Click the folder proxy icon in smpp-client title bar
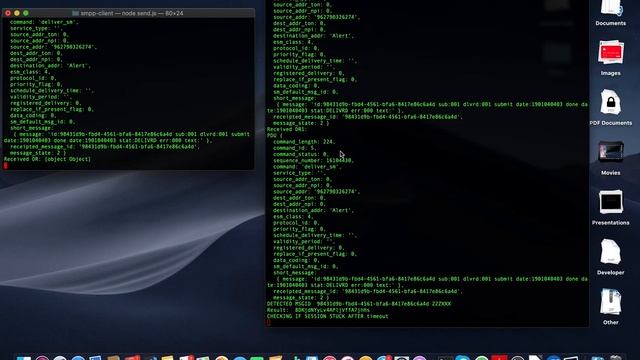 [75, 13]
